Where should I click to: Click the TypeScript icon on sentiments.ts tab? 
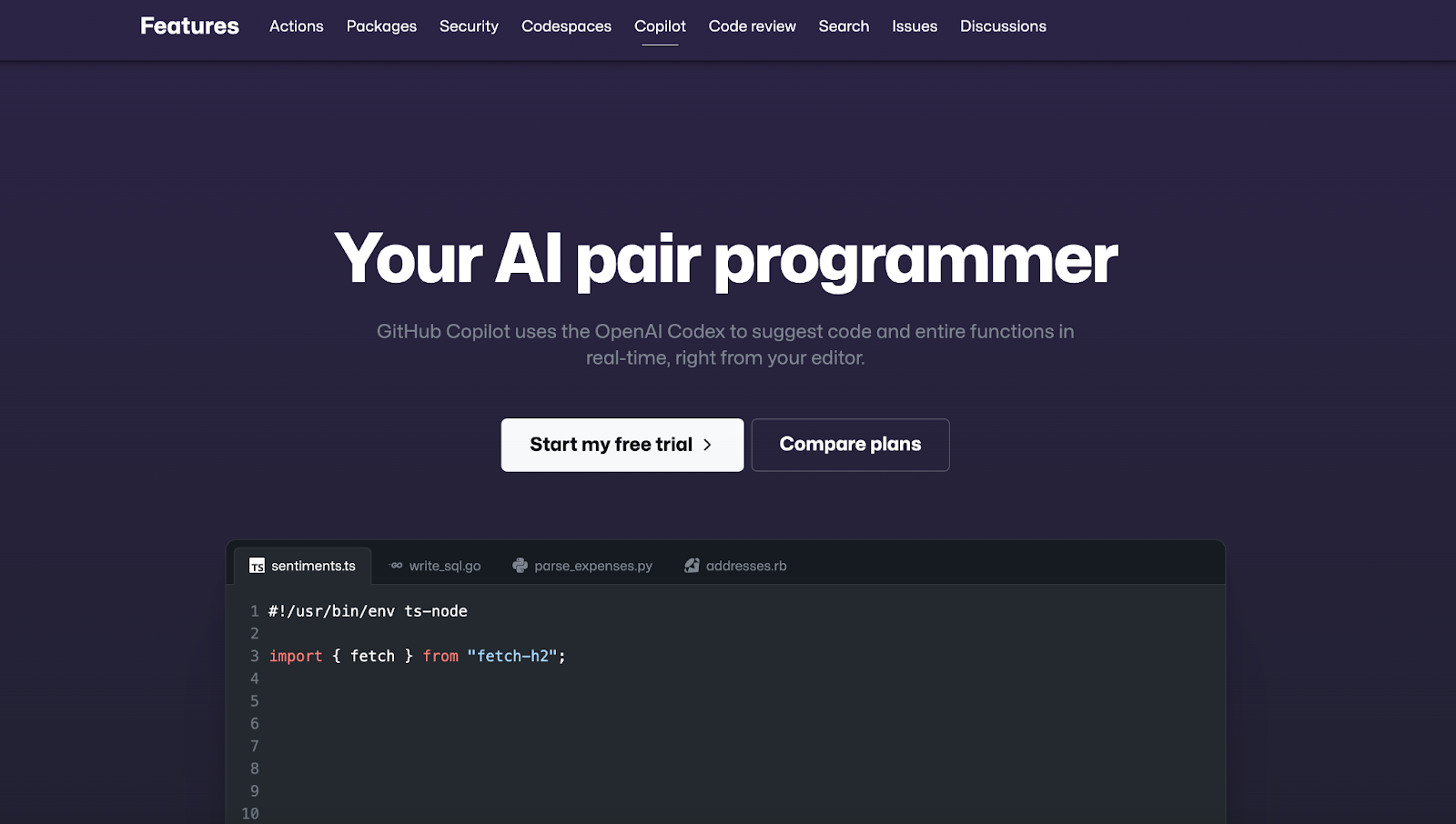258,566
